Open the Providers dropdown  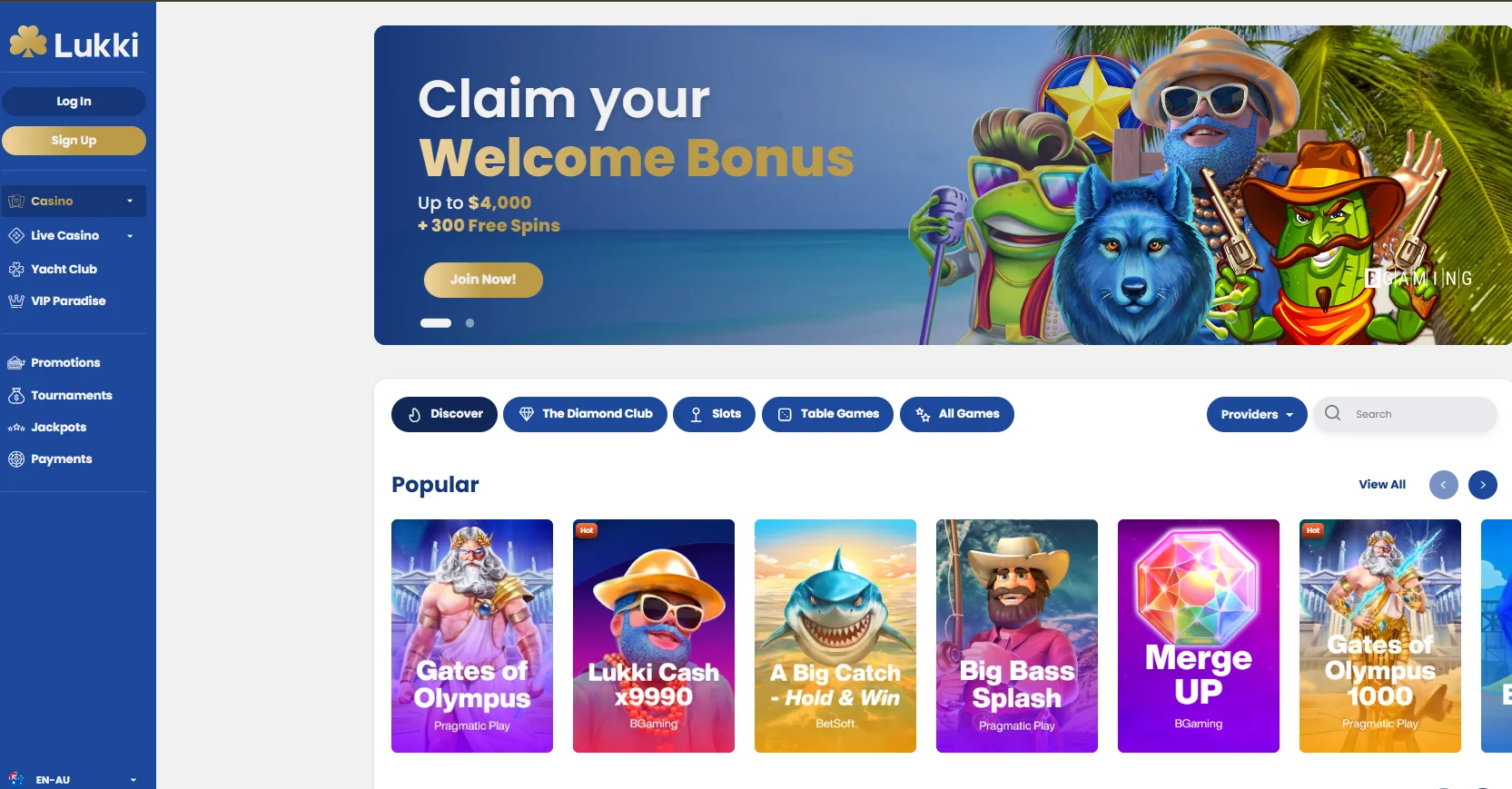pyautogui.click(x=1257, y=414)
